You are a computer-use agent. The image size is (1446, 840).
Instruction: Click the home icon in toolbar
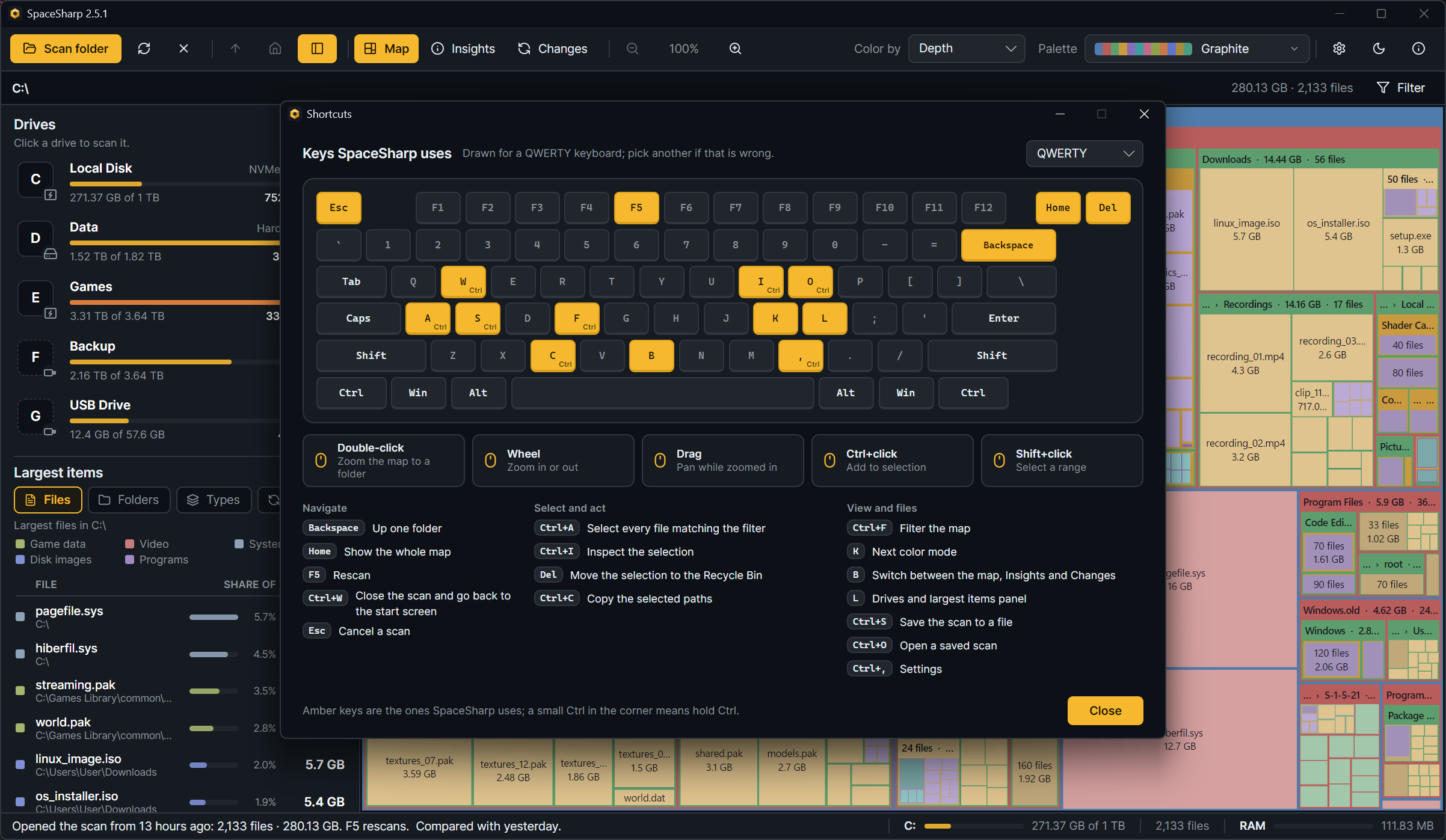[275, 49]
